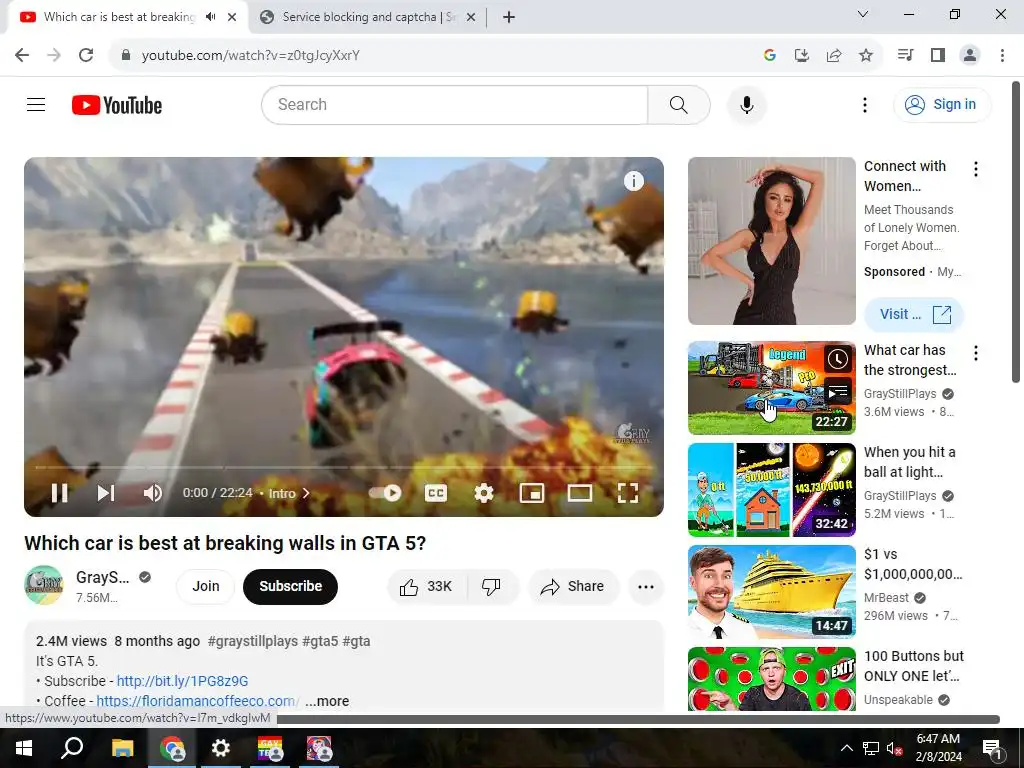Add strongest car video to Watch later
Viewport: 1024px width, 768px height.
pyautogui.click(x=838, y=359)
